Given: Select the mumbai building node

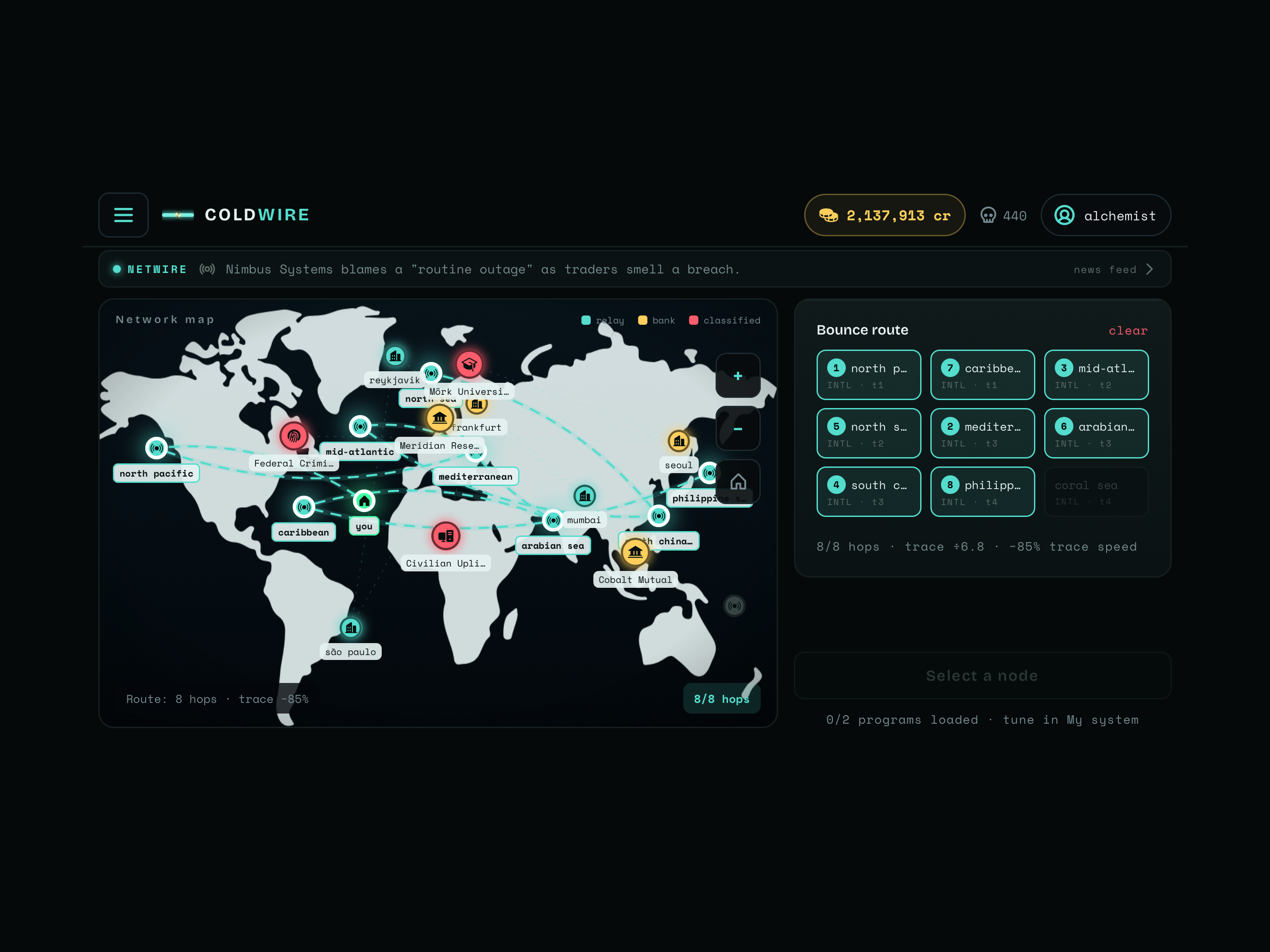Looking at the screenshot, I should tap(585, 496).
